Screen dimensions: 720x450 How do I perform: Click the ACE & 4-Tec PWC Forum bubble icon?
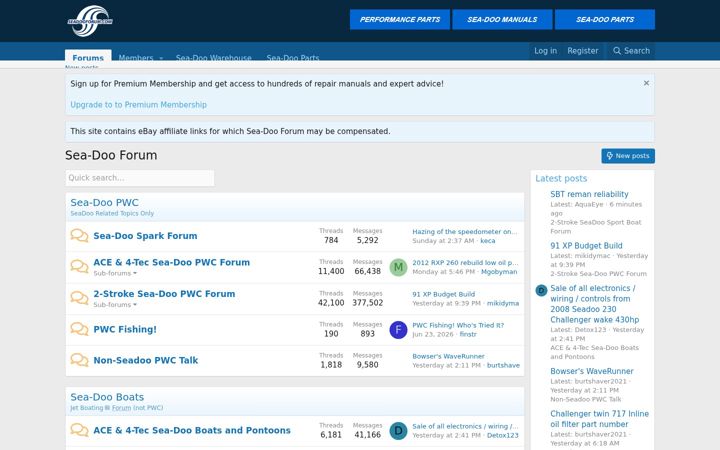[x=79, y=266]
